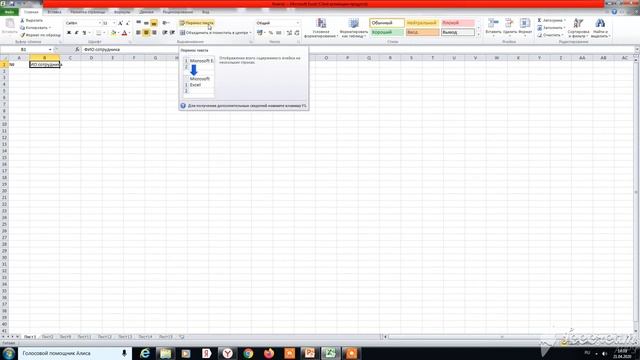Toggle italic formatting
This screenshot has height=360, width=640.
76,33
